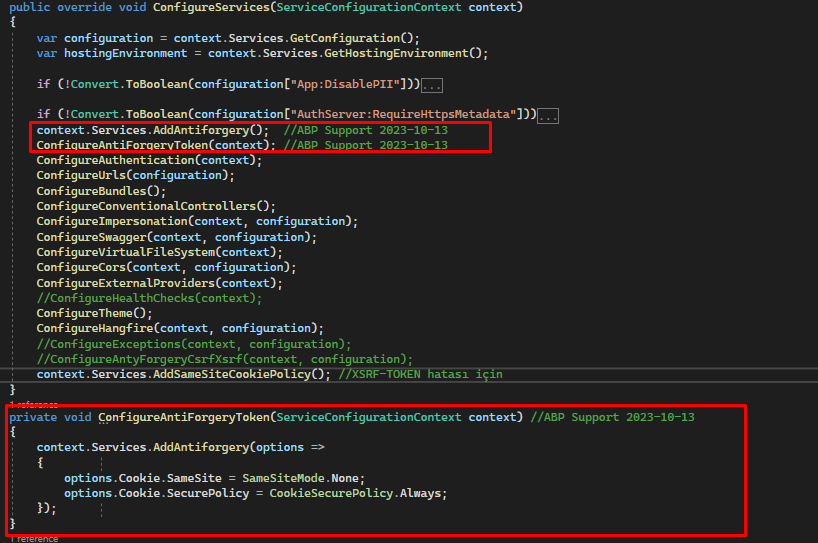Click CookieSecurePolicy.Always value
This screenshot has height=543, width=818.
(357, 493)
